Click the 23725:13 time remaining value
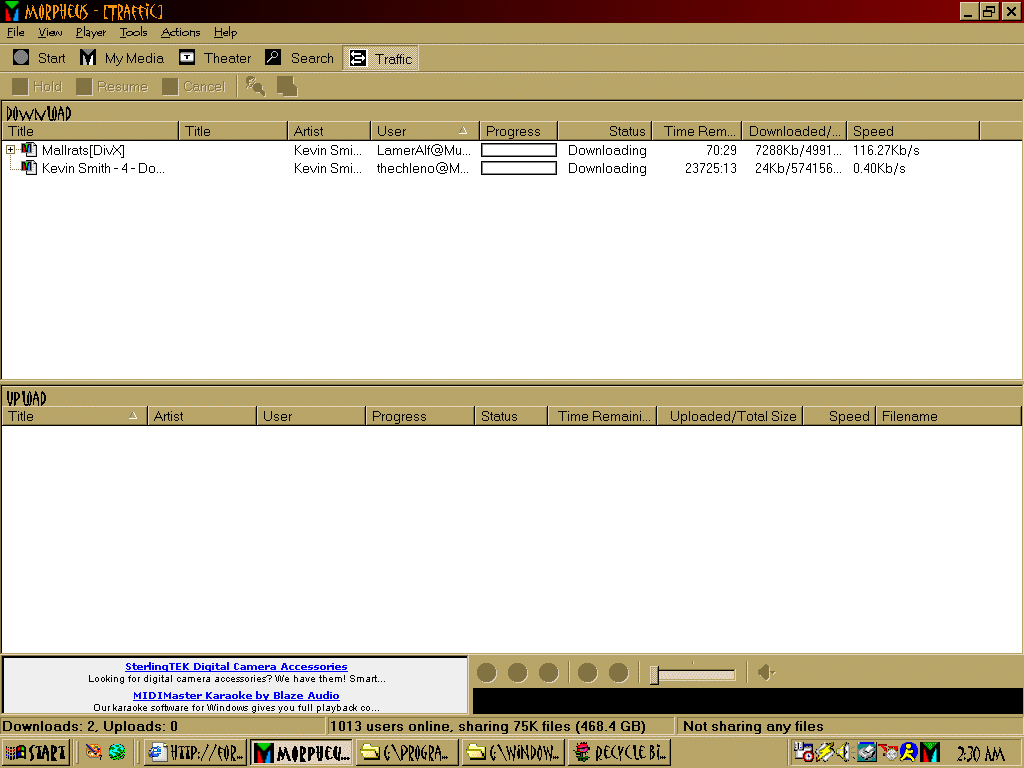Screen dimensions: 1024x768 (711, 168)
